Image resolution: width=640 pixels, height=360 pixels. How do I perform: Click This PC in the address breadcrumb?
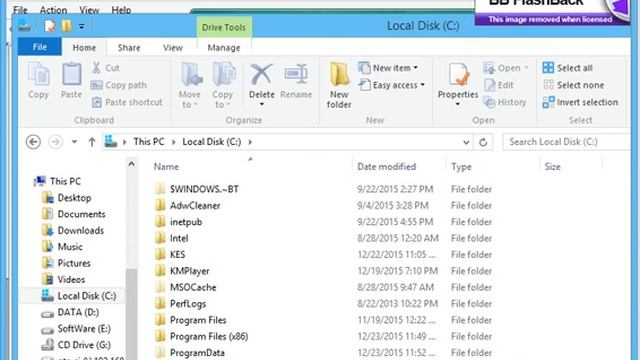[149, 142]
